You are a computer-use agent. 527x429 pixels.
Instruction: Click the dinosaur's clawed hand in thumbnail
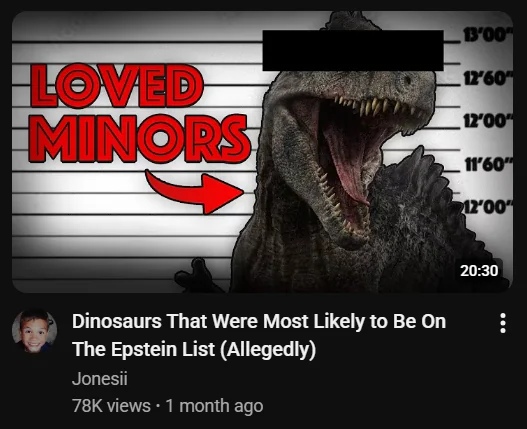[x=196, y=275]
